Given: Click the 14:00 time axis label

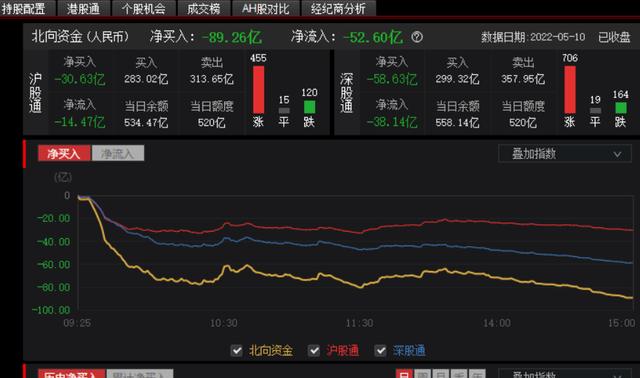Looking at the screenshot, I should [497, 323].
